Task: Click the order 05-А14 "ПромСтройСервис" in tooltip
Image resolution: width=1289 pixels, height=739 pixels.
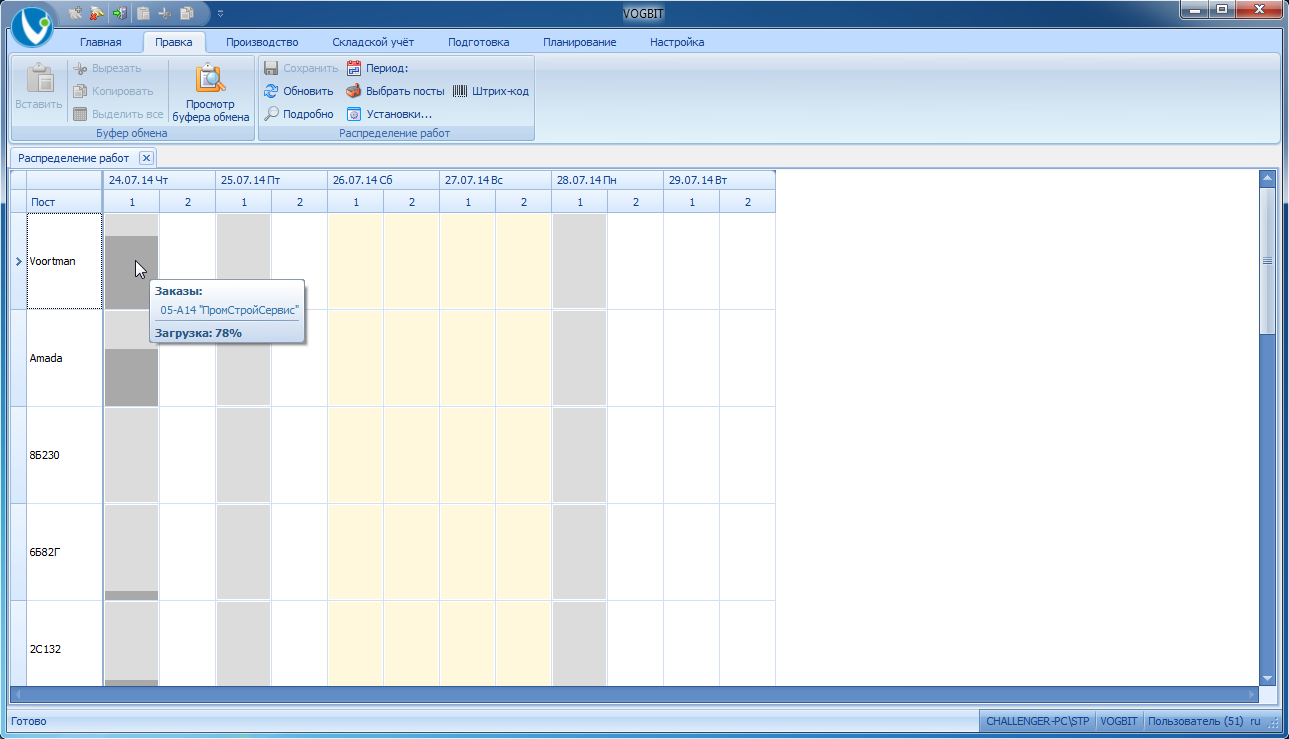Action: pyautogui.click(x=229, y=310)
